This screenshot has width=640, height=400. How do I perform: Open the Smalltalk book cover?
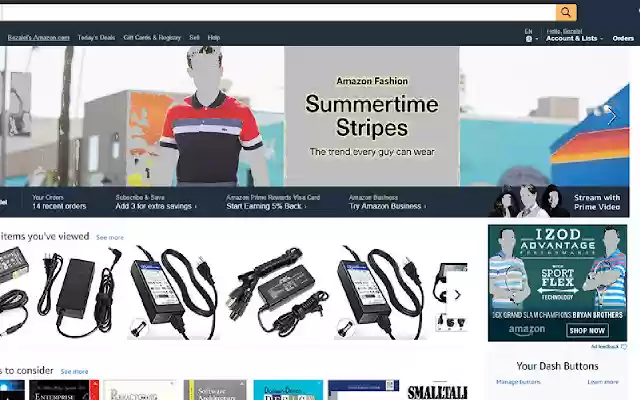[437, 390]
